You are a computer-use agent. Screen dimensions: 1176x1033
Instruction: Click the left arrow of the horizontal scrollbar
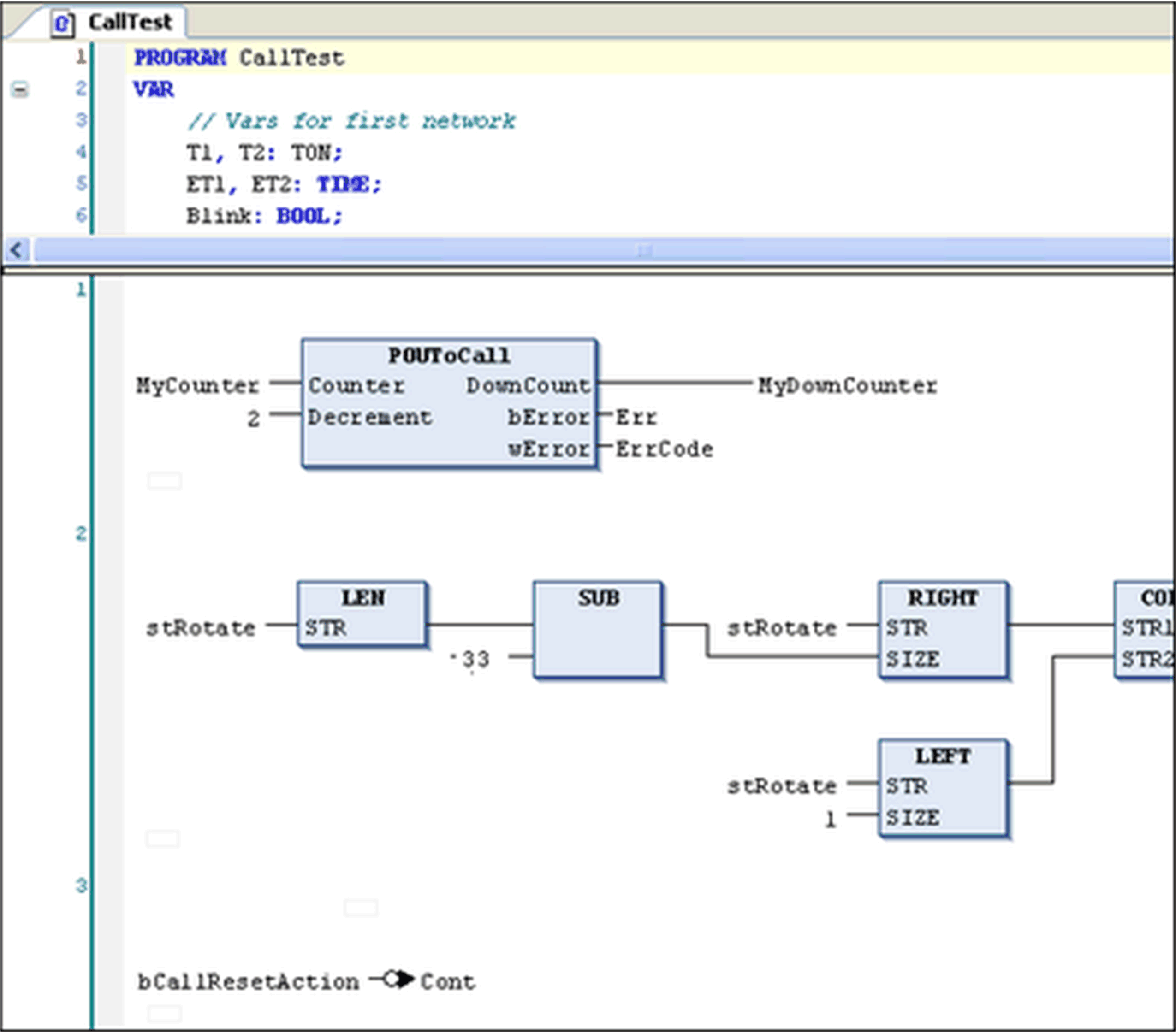[x=16, y=250]
